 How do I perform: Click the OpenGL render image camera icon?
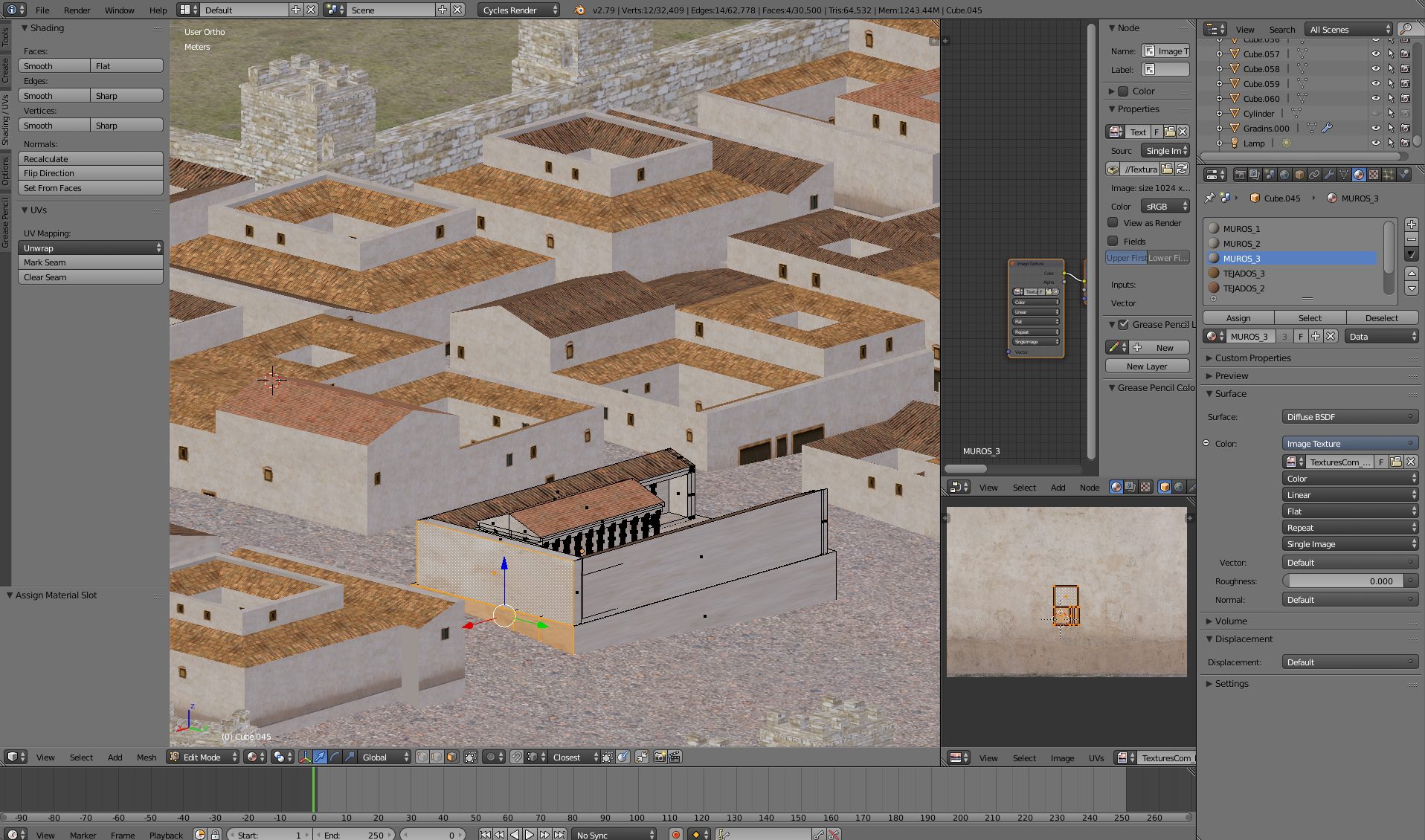660,757
